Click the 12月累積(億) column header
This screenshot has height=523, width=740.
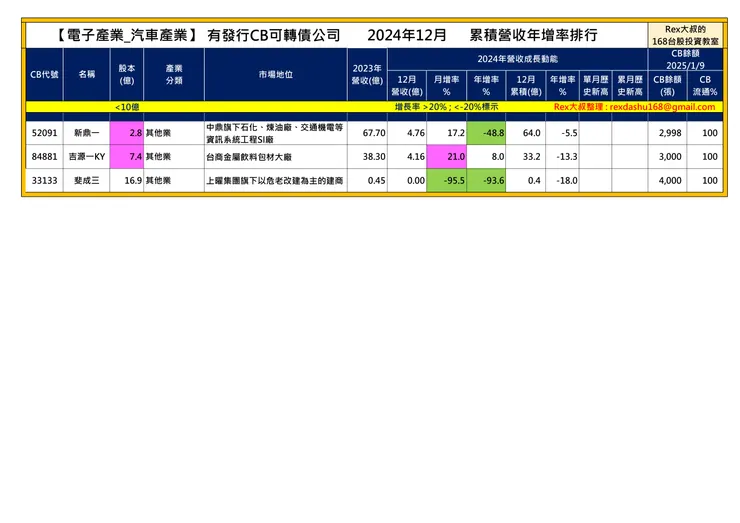click(526, 85)
